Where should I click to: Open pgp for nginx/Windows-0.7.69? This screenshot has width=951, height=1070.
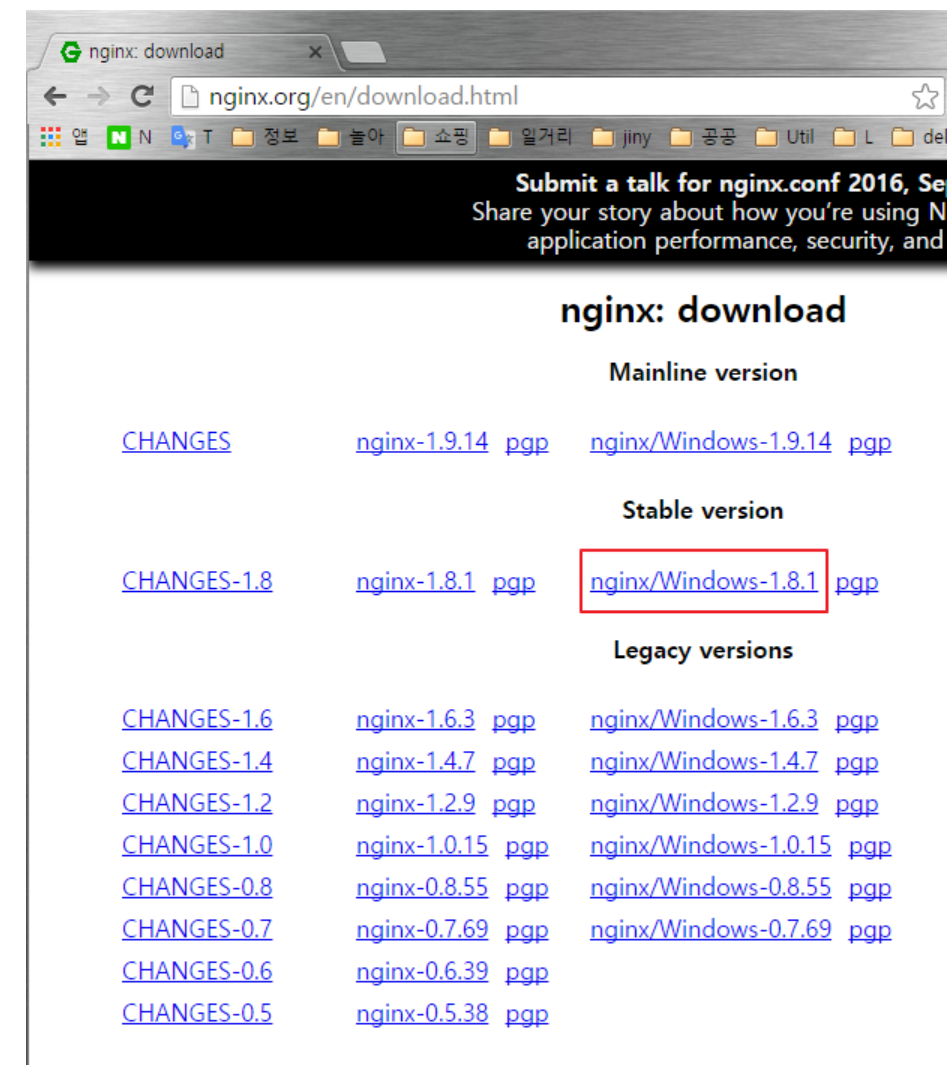click(x=870, y=931)
